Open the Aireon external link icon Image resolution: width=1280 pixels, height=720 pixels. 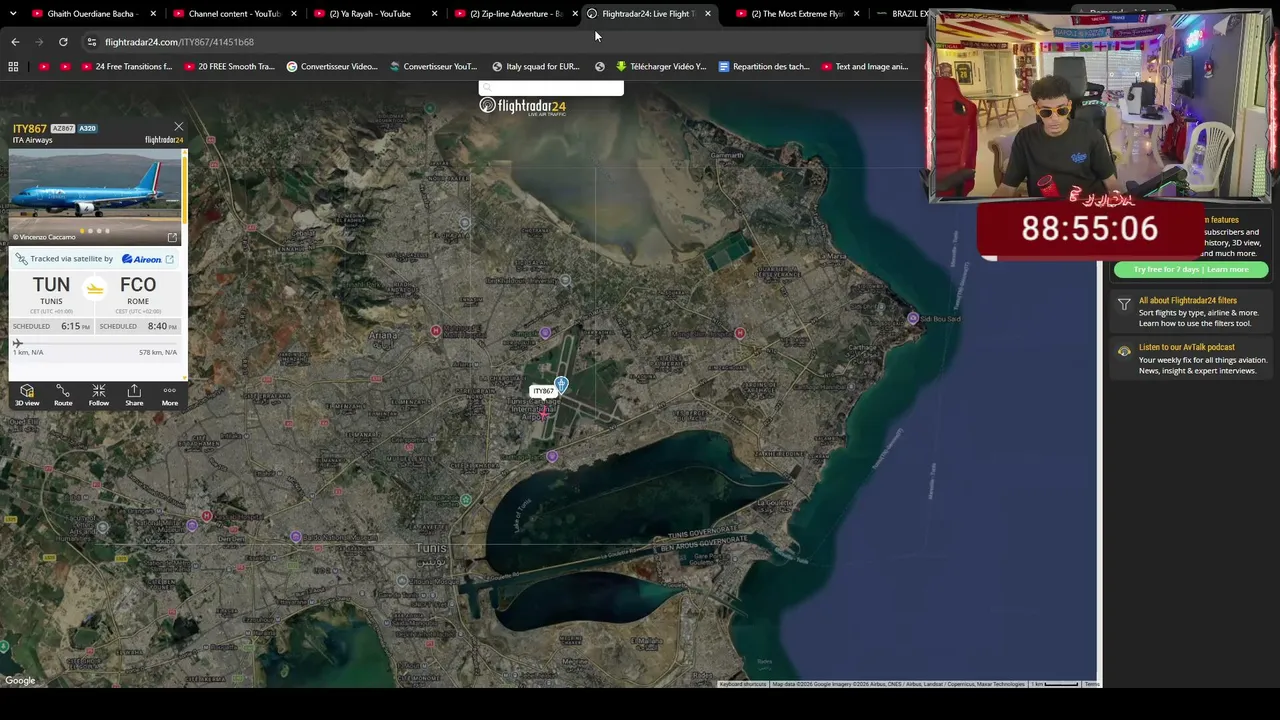coord(169,259)
